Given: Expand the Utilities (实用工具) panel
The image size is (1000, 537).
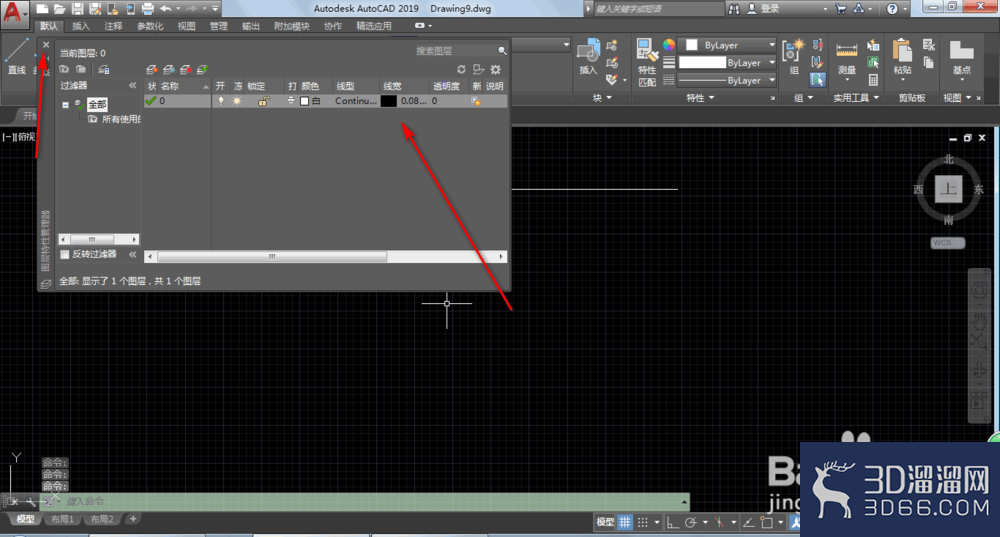Looking at the screenshot, I should [x=855, y=98].
